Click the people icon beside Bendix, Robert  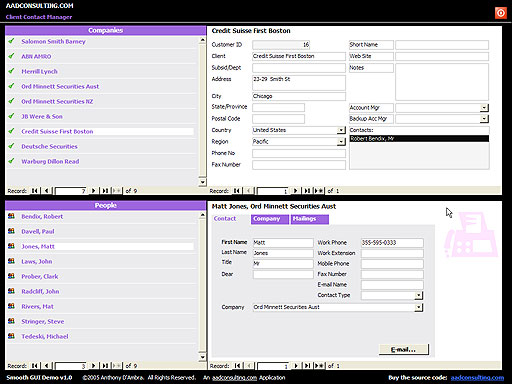[x=11, y=216]
